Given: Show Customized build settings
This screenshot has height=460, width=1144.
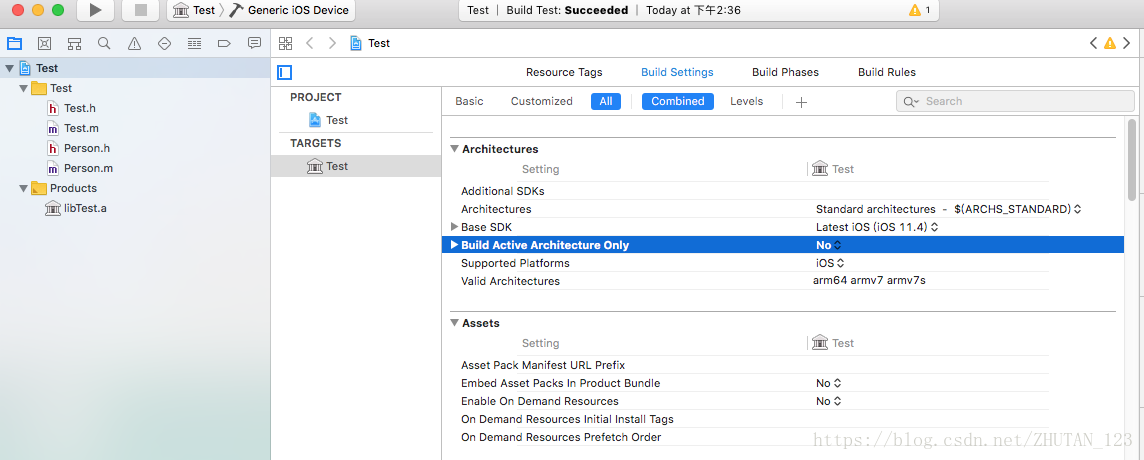Looking at the screenshot, I should pyautogui.click(x=541, y=101).
